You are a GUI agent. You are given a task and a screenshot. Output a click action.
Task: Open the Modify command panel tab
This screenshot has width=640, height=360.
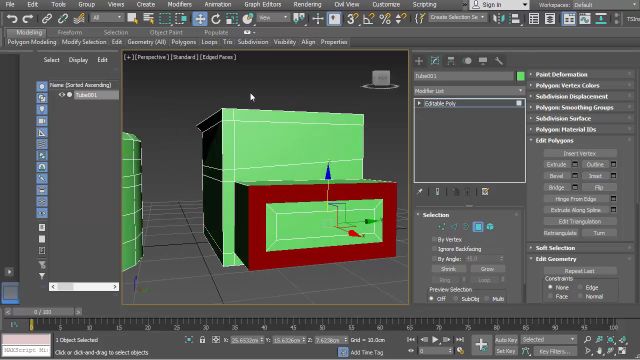click(435, 61)
